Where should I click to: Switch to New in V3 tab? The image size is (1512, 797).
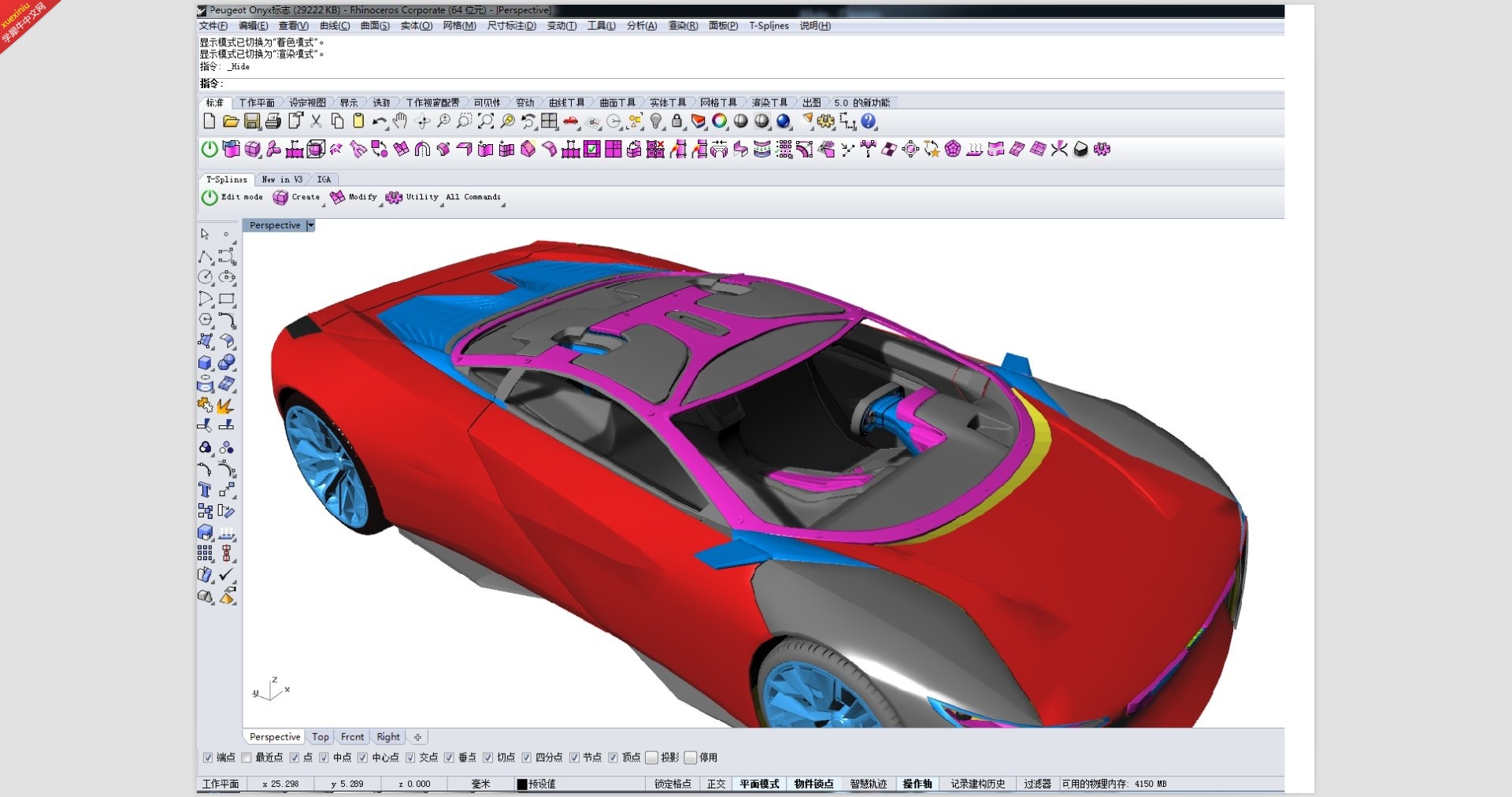tap(282, 180)
